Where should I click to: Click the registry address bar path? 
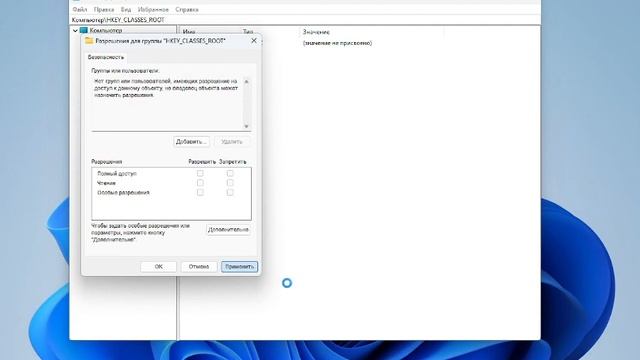click(x=118, y=20)
